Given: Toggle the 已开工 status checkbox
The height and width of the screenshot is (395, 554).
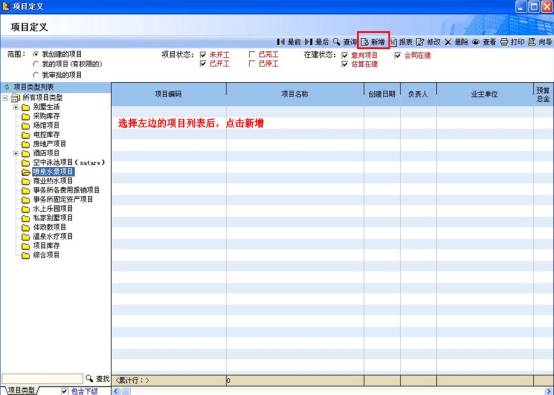Looking at the screenshot, I should pos(203,64).
